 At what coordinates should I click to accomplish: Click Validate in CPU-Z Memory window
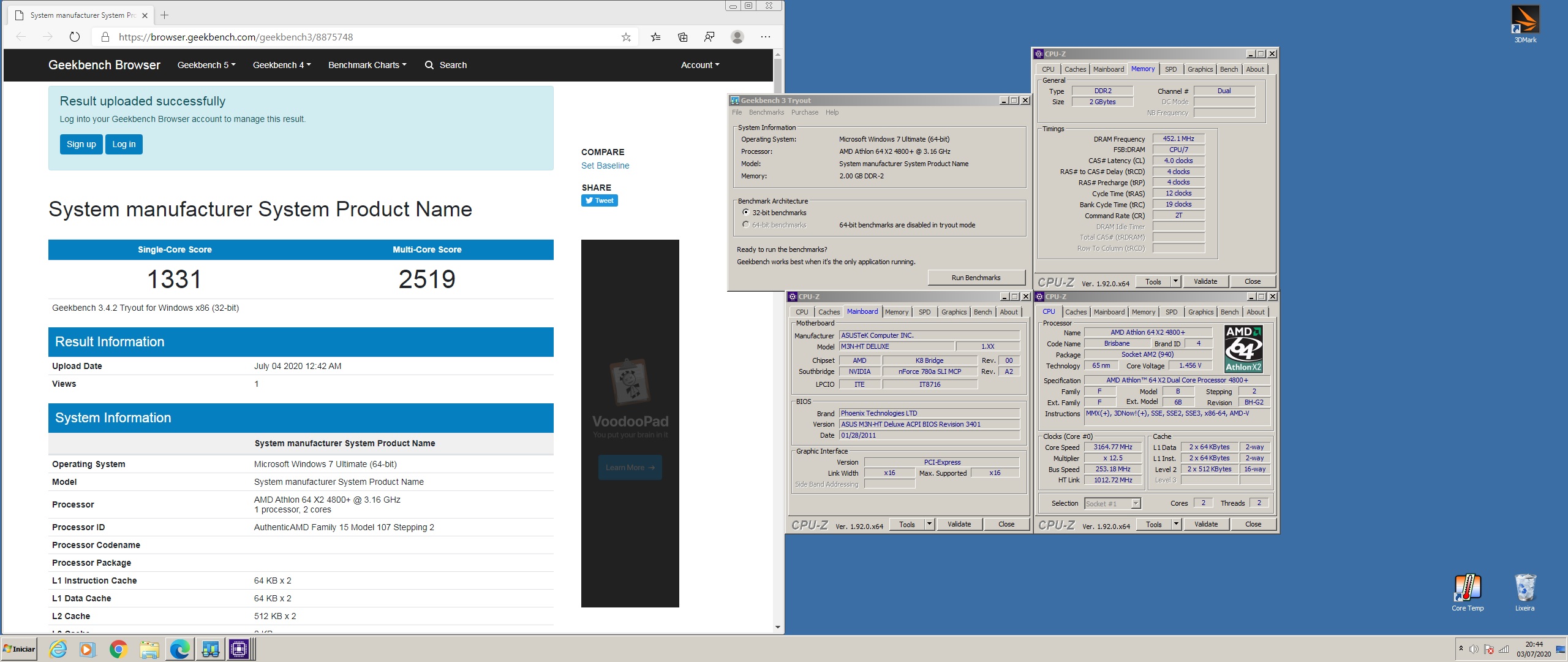[x=1205, y=281]
